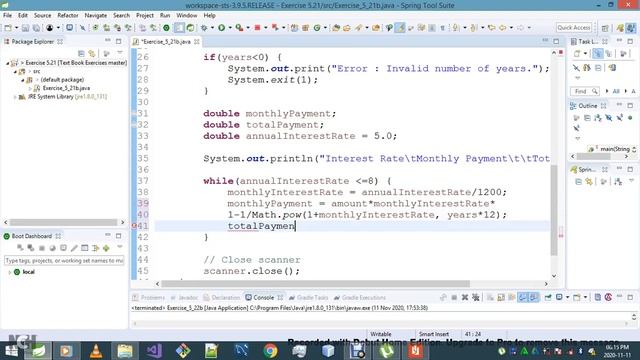This screenshot has width=640, height=360.
Task: Open the Display Selected Console dropdown
Action: [567, 298]
